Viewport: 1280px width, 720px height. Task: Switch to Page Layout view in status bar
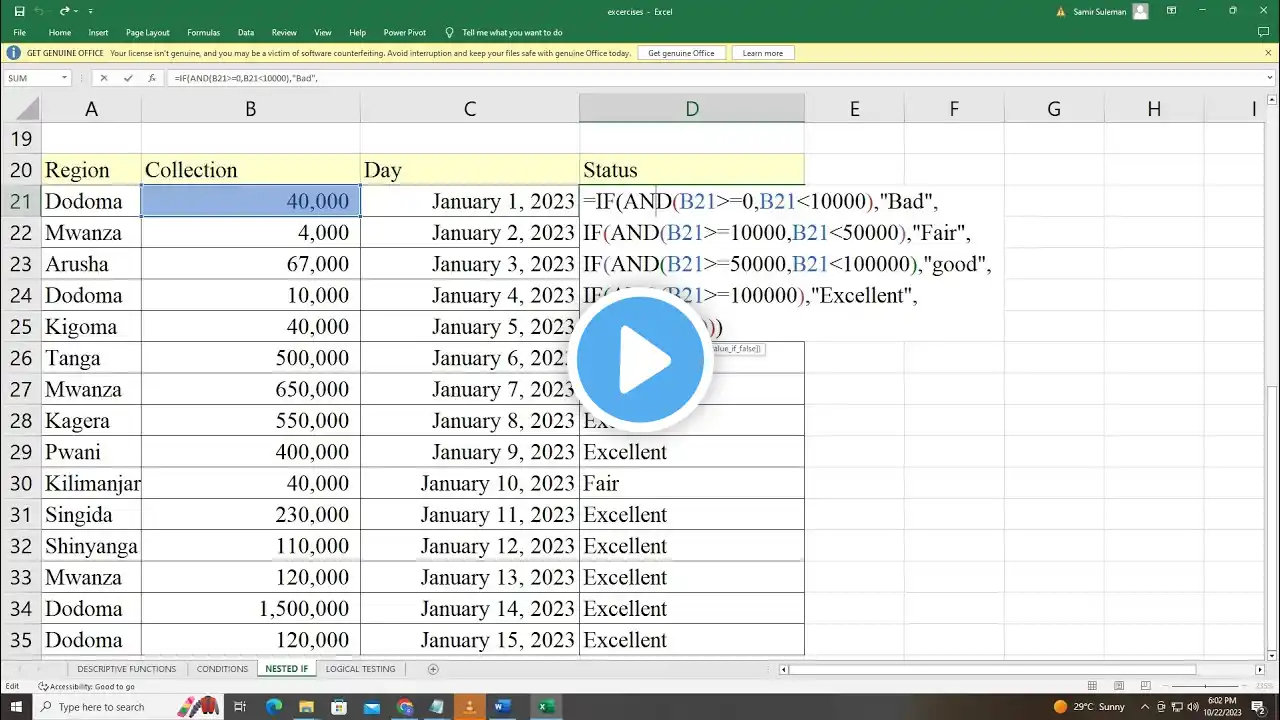(x=1117, y=686)
